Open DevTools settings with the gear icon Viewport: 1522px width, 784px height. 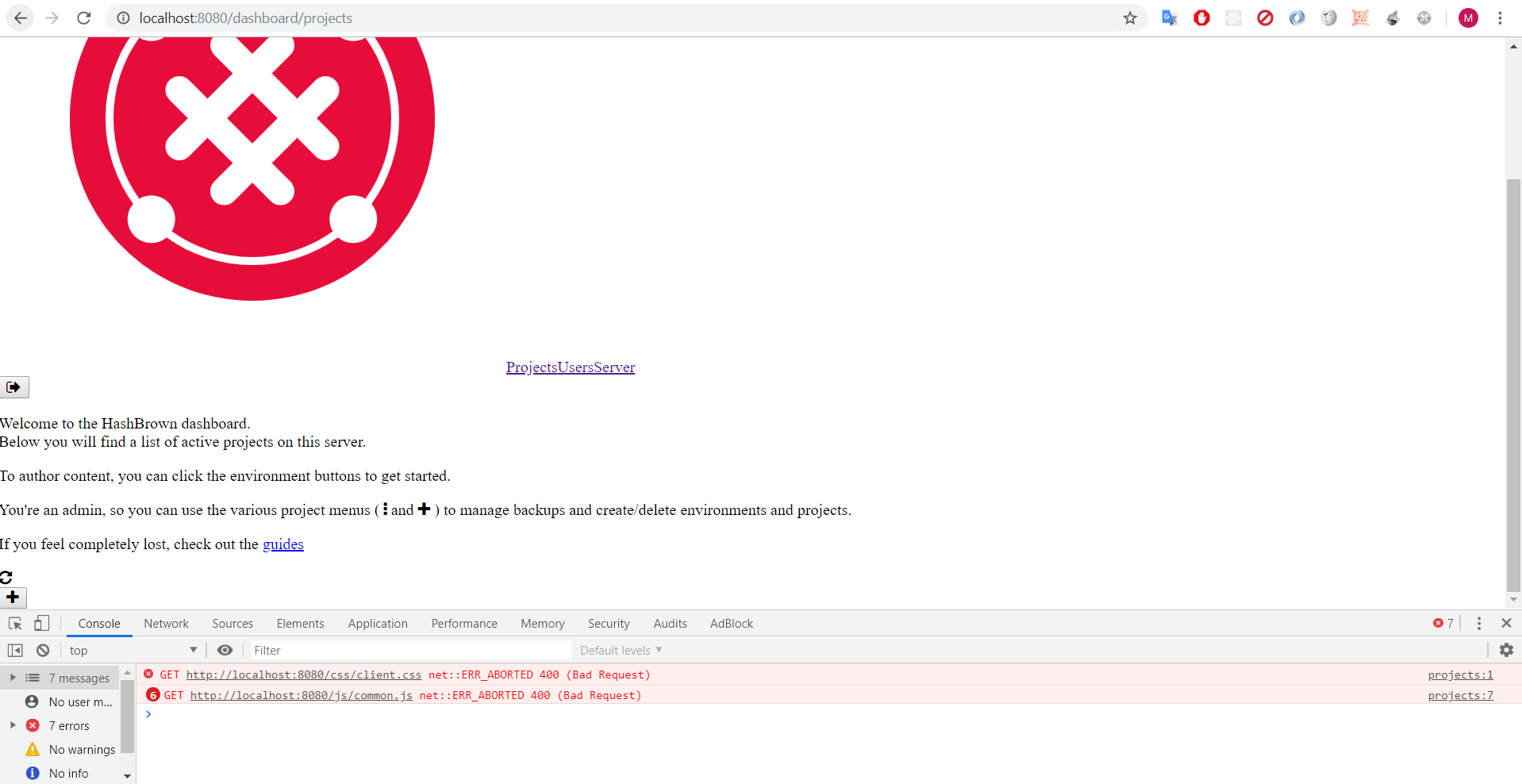coord(1506,650)
